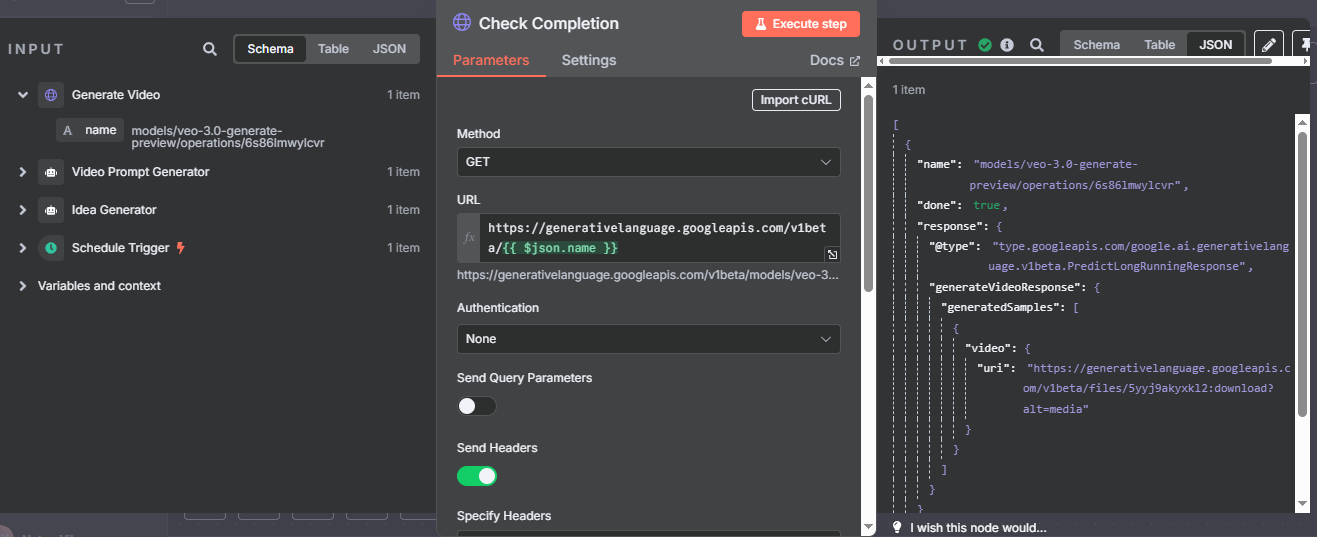Screen dimensions: 1317x537
Task: Click the 1 item label in OUTPUT panel
Action: tap(909, 90)
